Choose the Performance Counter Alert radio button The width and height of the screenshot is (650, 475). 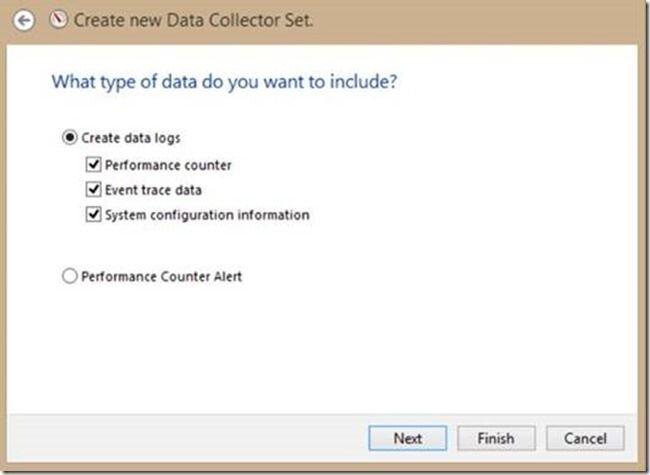[x=70, y=276]
